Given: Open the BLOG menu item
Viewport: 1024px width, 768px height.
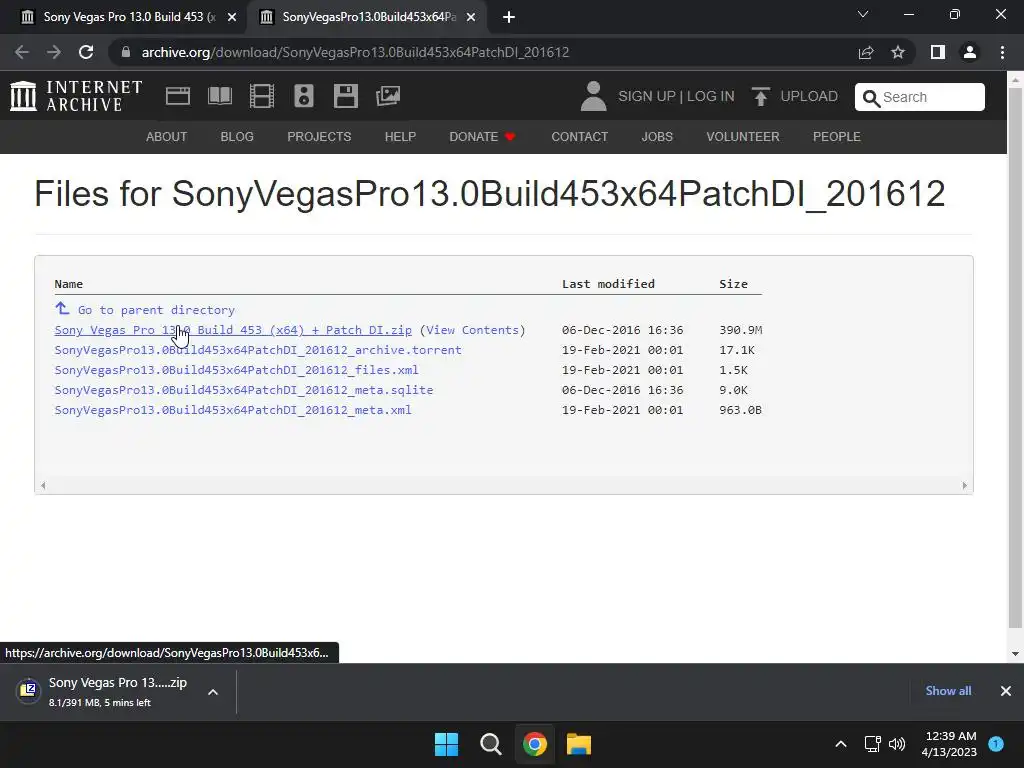Looking at the screenshot, I should 237,136.
